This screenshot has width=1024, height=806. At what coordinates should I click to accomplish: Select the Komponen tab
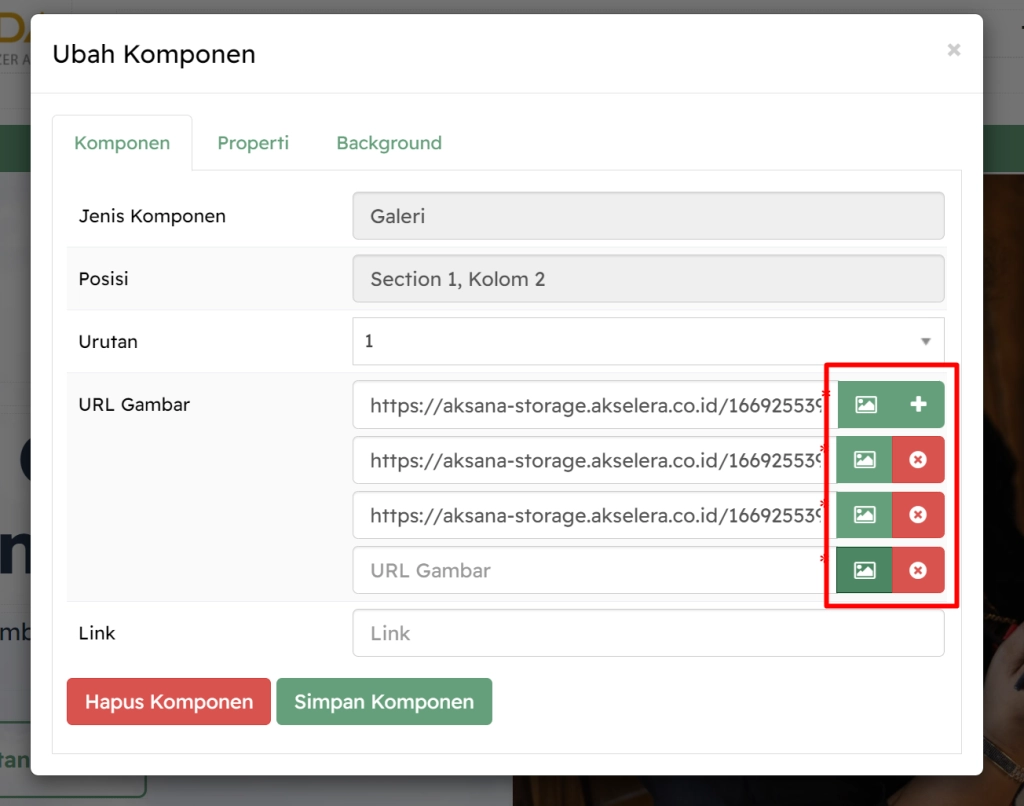click(122, 143)
